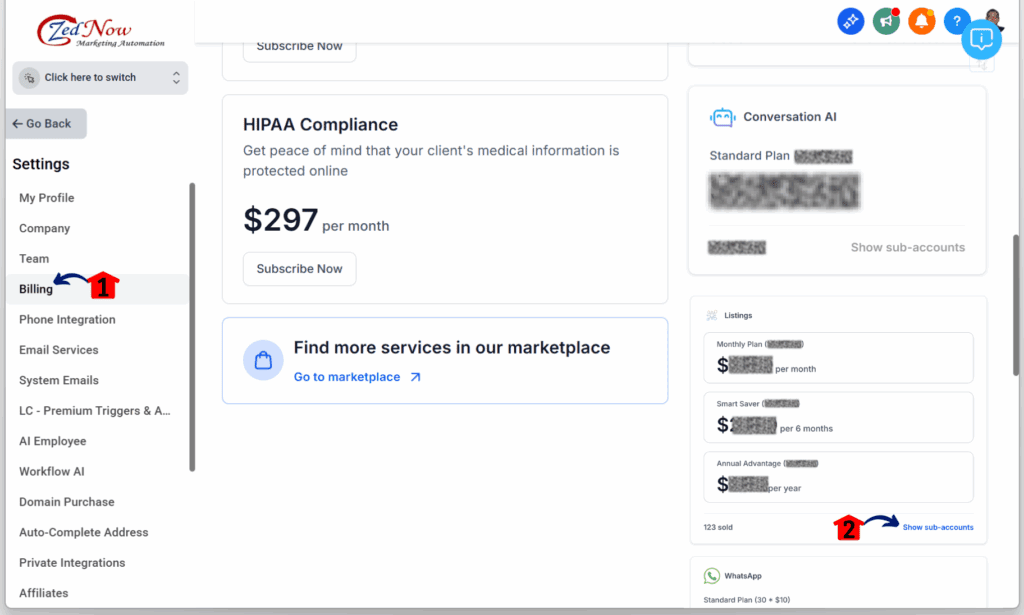Click the account switcher cursor icon
Screen dimensions: 1024x615
(29, 78)
